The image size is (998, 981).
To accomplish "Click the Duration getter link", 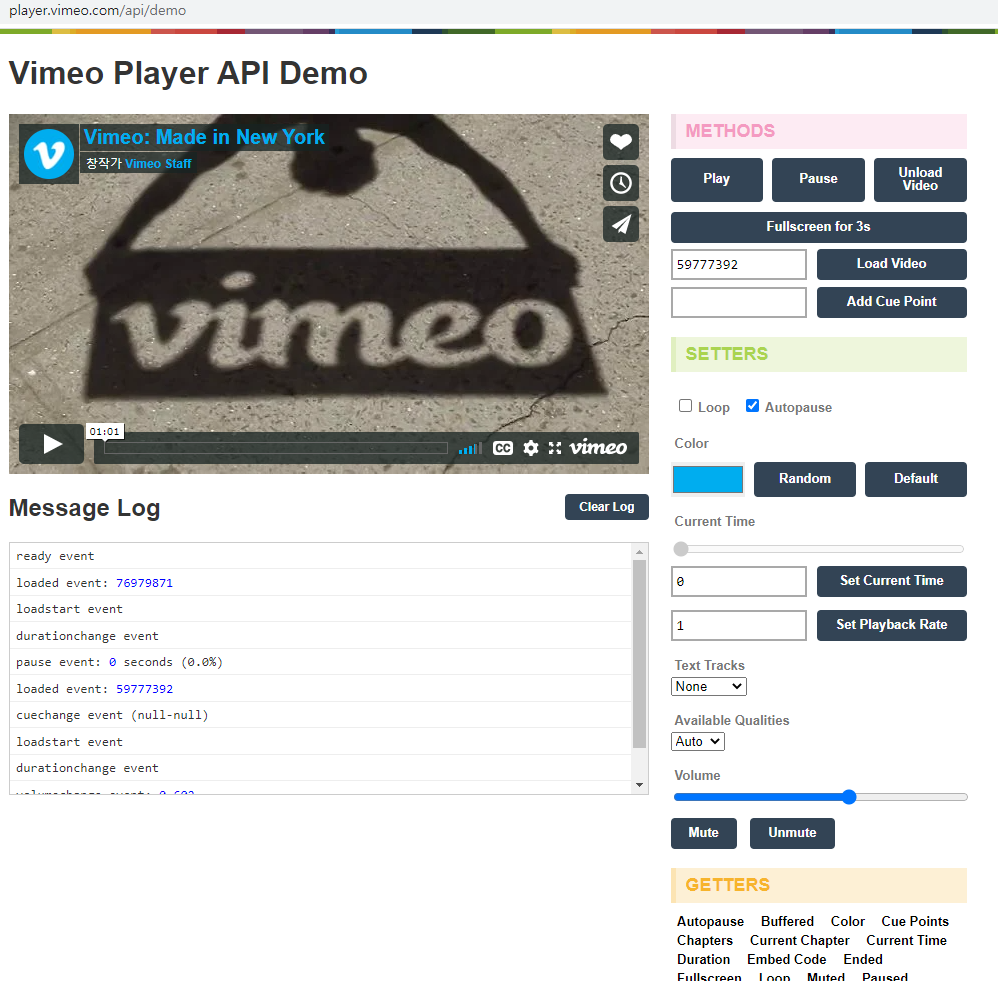I will [x=703, y=960].
